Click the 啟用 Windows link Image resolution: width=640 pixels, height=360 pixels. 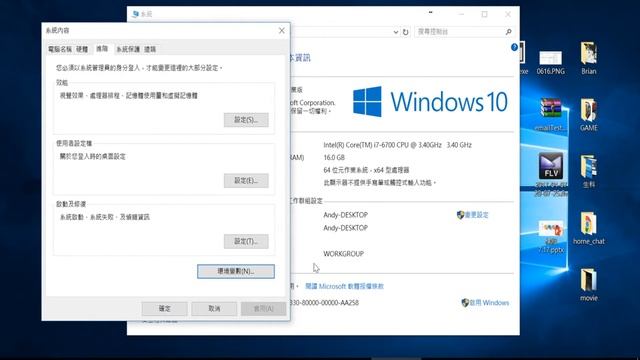489,302
